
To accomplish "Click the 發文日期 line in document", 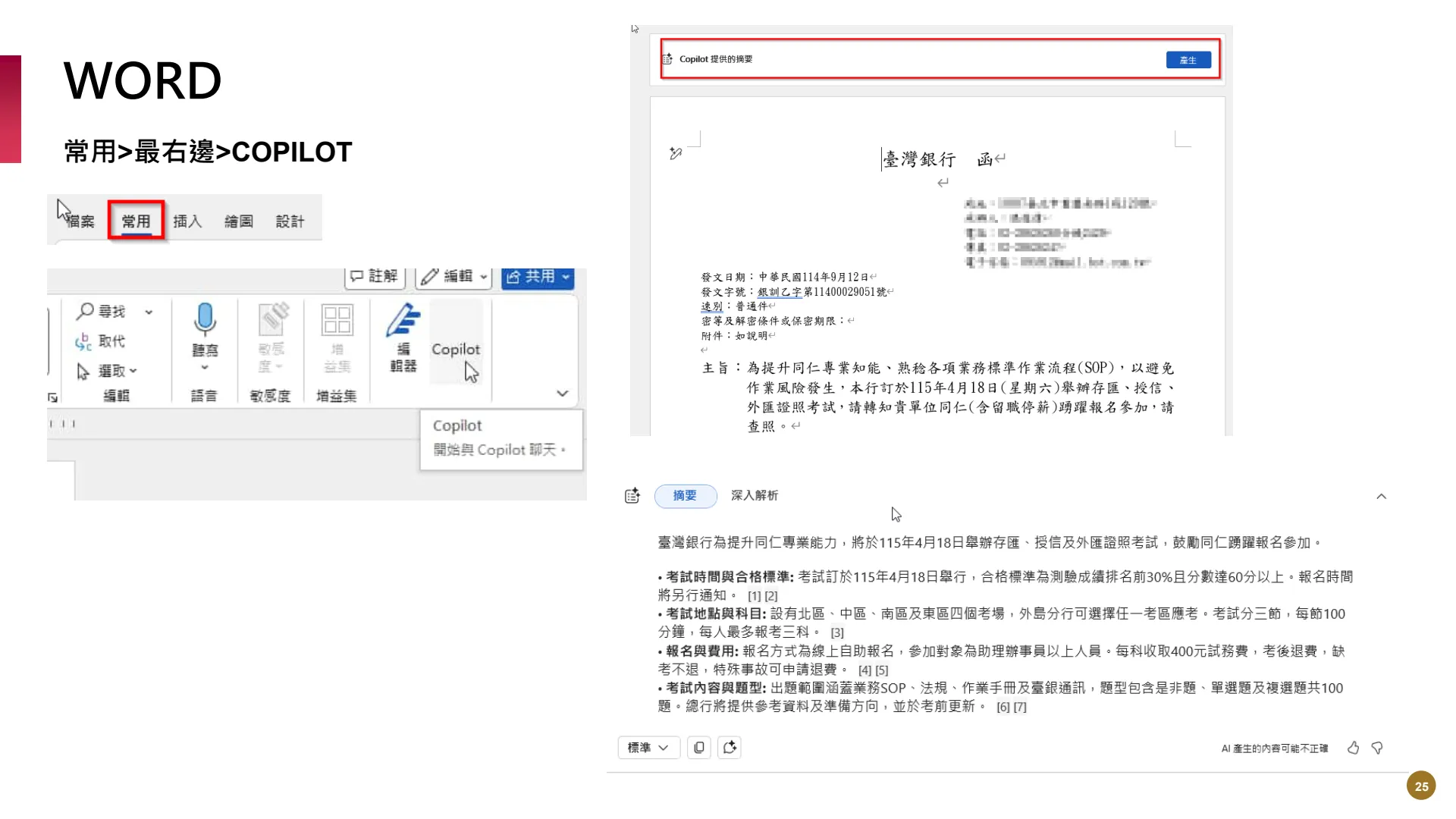I will click(x=789, y=278).
